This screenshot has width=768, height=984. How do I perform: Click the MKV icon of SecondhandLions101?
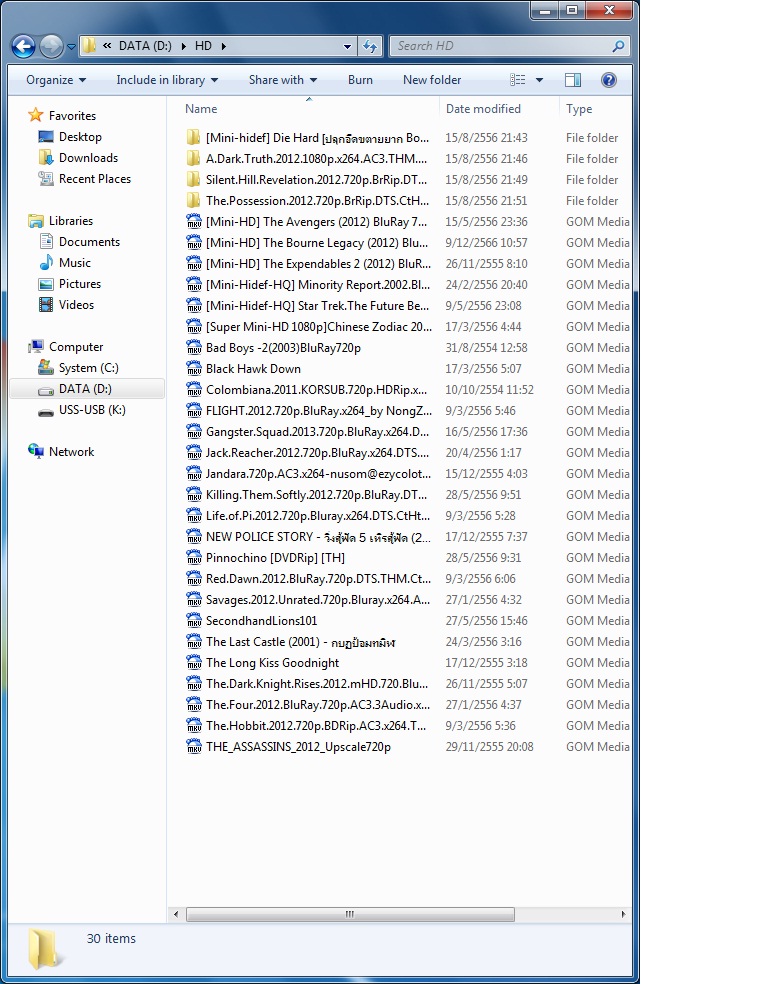tap(194, 621)
